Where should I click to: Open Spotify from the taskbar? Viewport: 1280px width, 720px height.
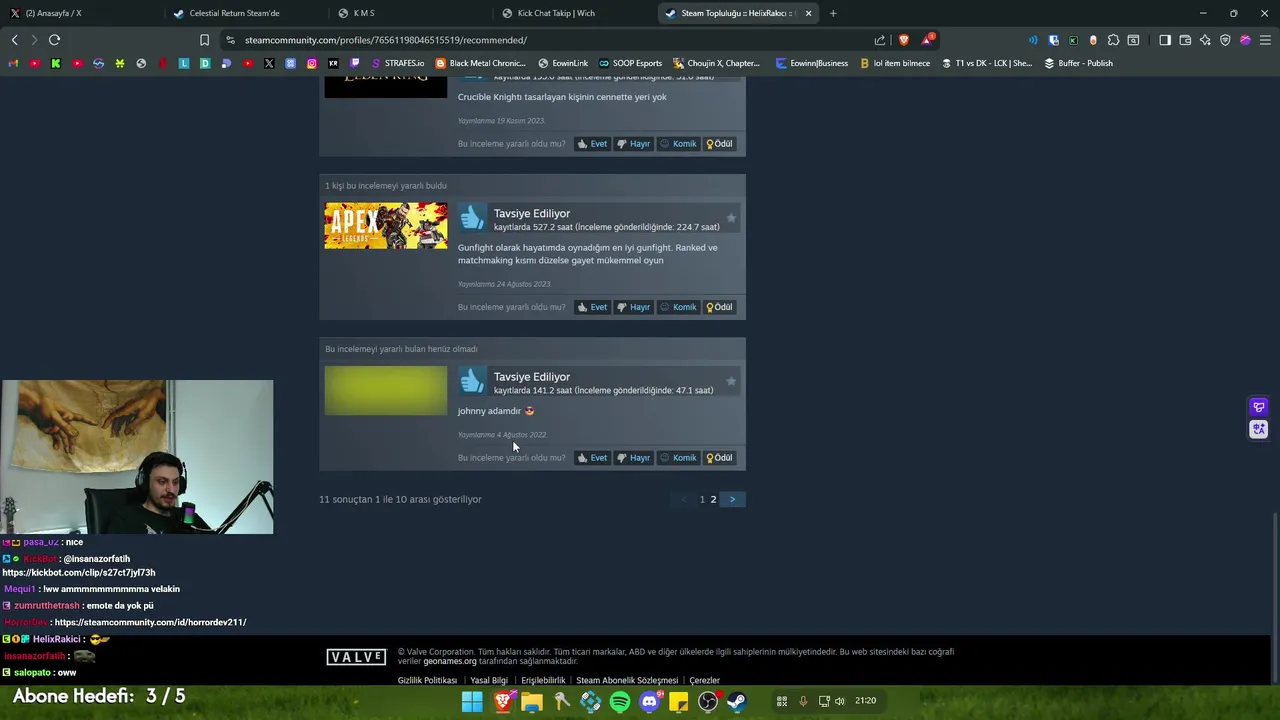[x=620, y=701]
